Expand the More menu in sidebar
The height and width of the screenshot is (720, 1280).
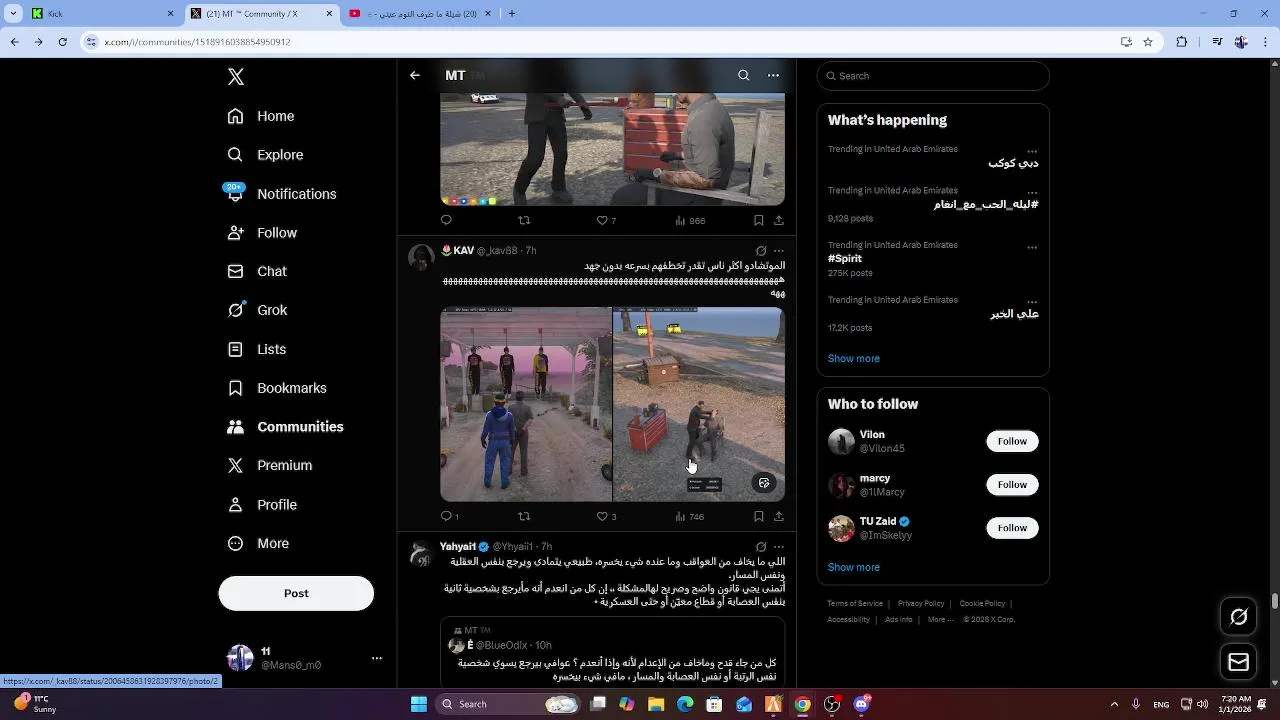tap(258, 543)
